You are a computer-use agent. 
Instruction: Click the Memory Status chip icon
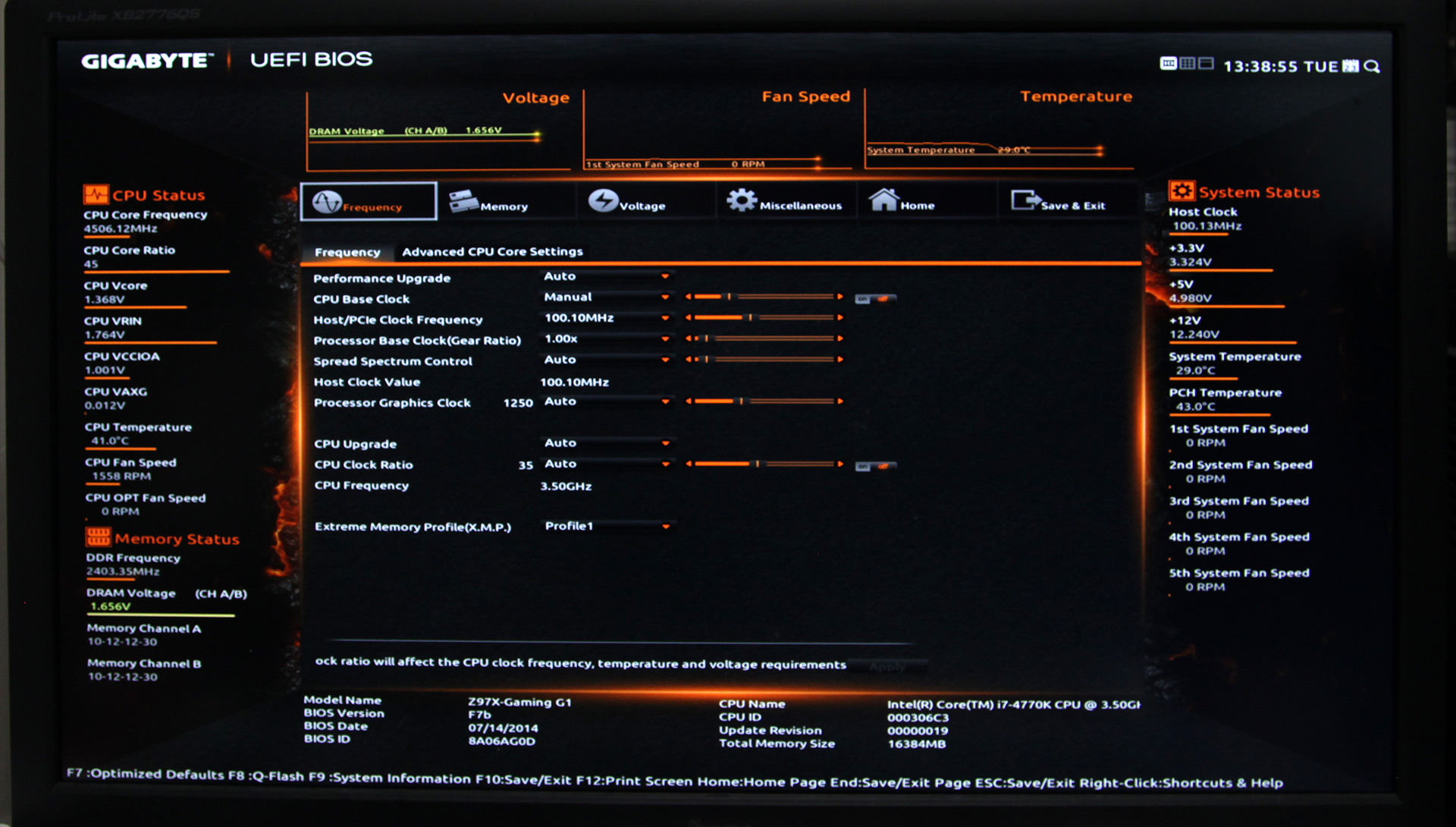pos(98,537)
